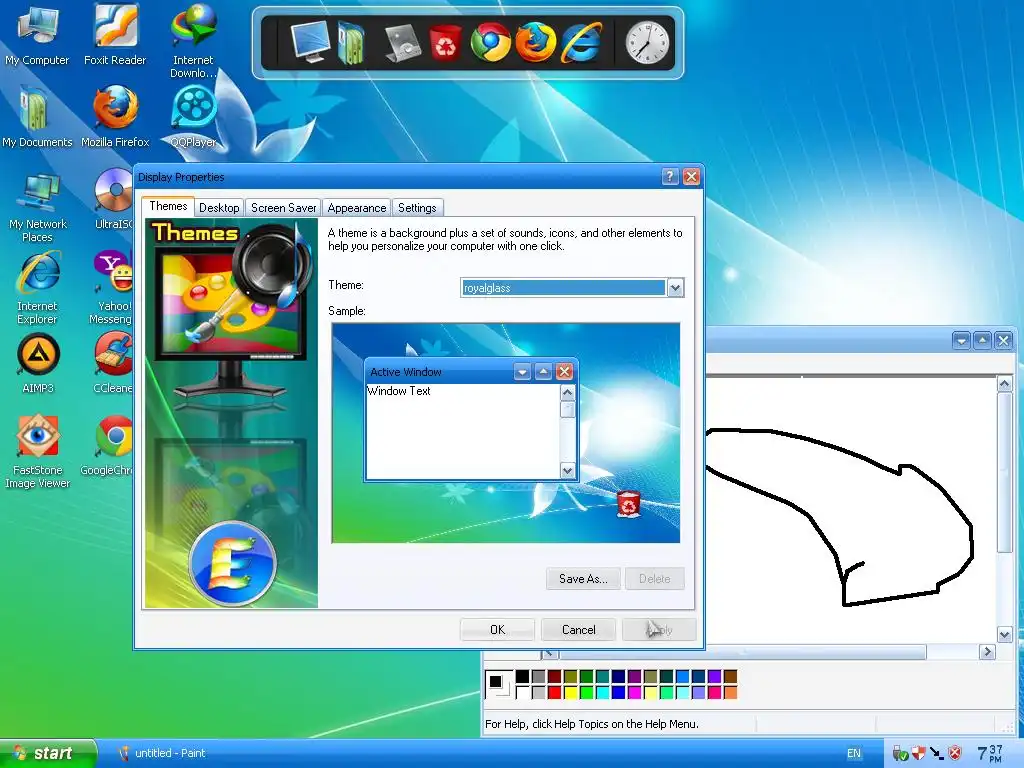Switch to the Appearance tab
1024x768 pixels.
(357, 208)
